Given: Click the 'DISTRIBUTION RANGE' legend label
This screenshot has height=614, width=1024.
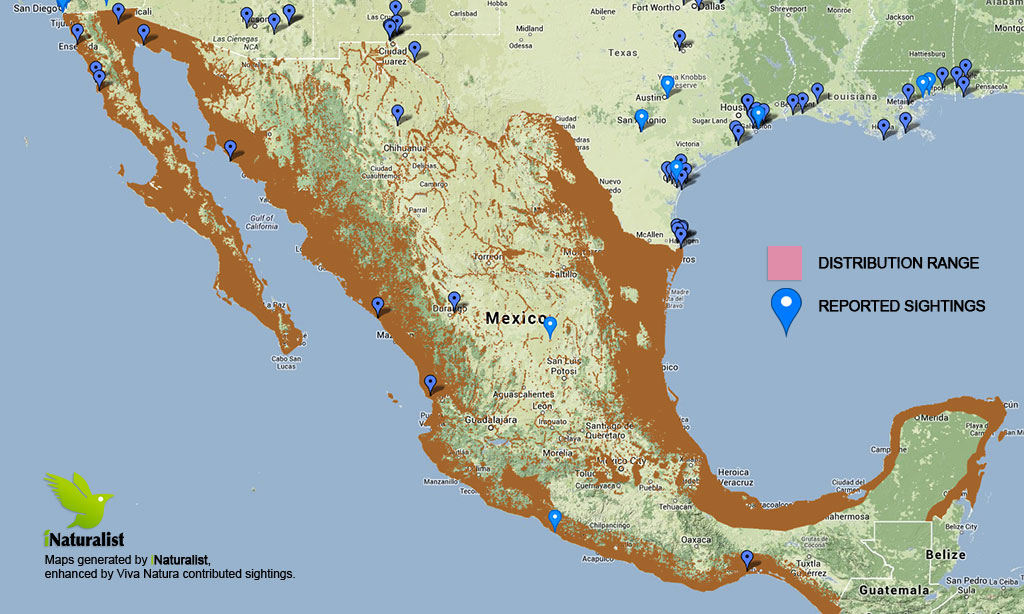Looking at the screenshot, I should coord(898,263).
